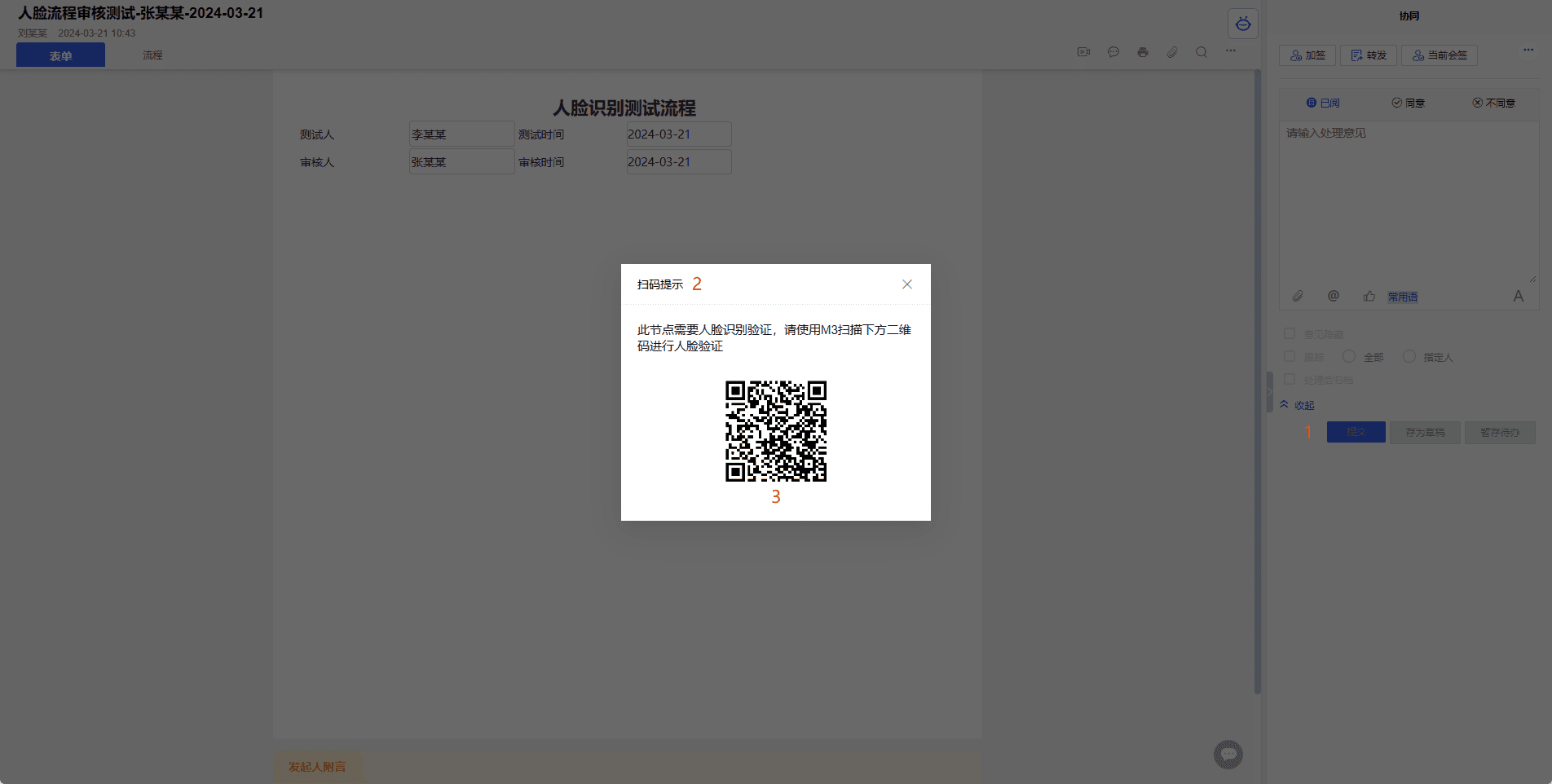Open the 常用语 phrases link

1403,297
